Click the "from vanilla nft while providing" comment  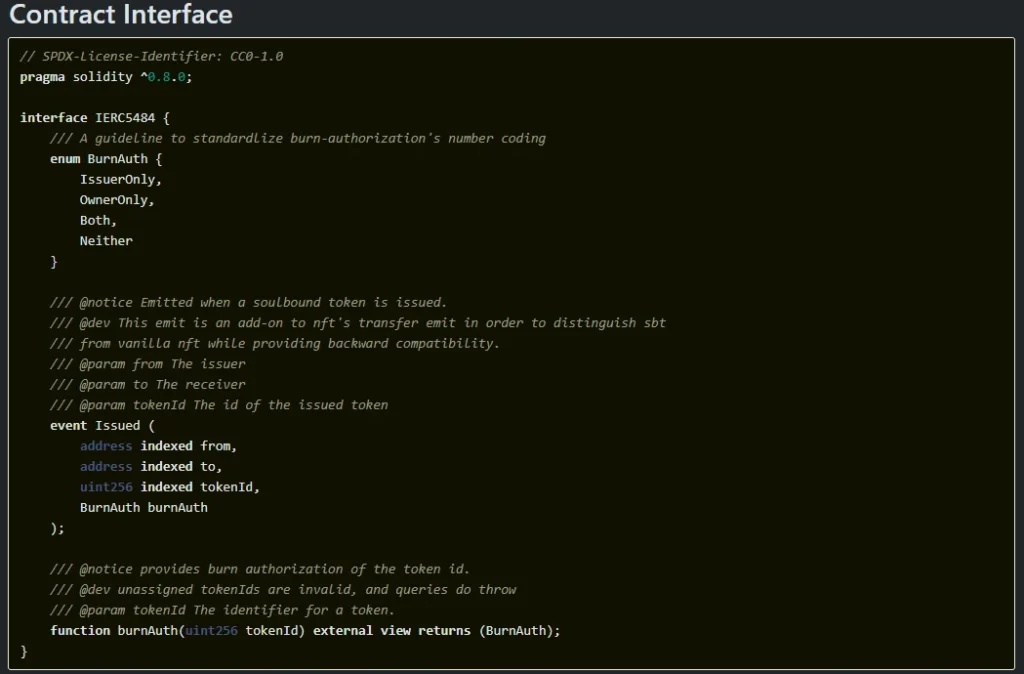275,344
